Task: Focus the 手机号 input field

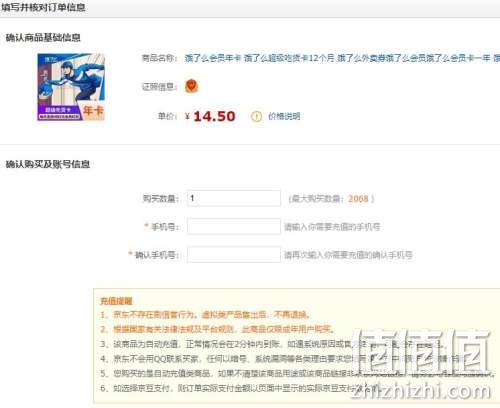Action: click(x=234, y=227)
